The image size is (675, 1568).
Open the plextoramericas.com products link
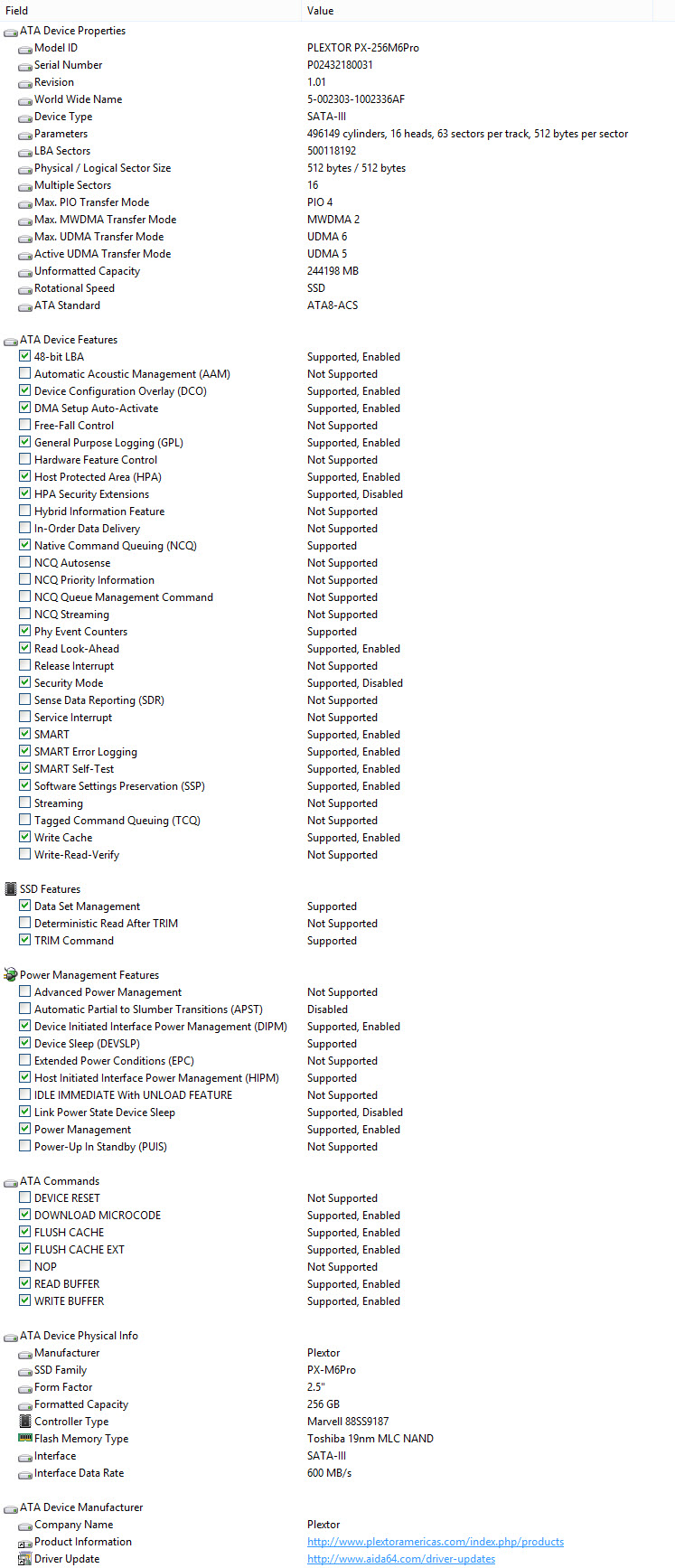[x=436, y=1542]
